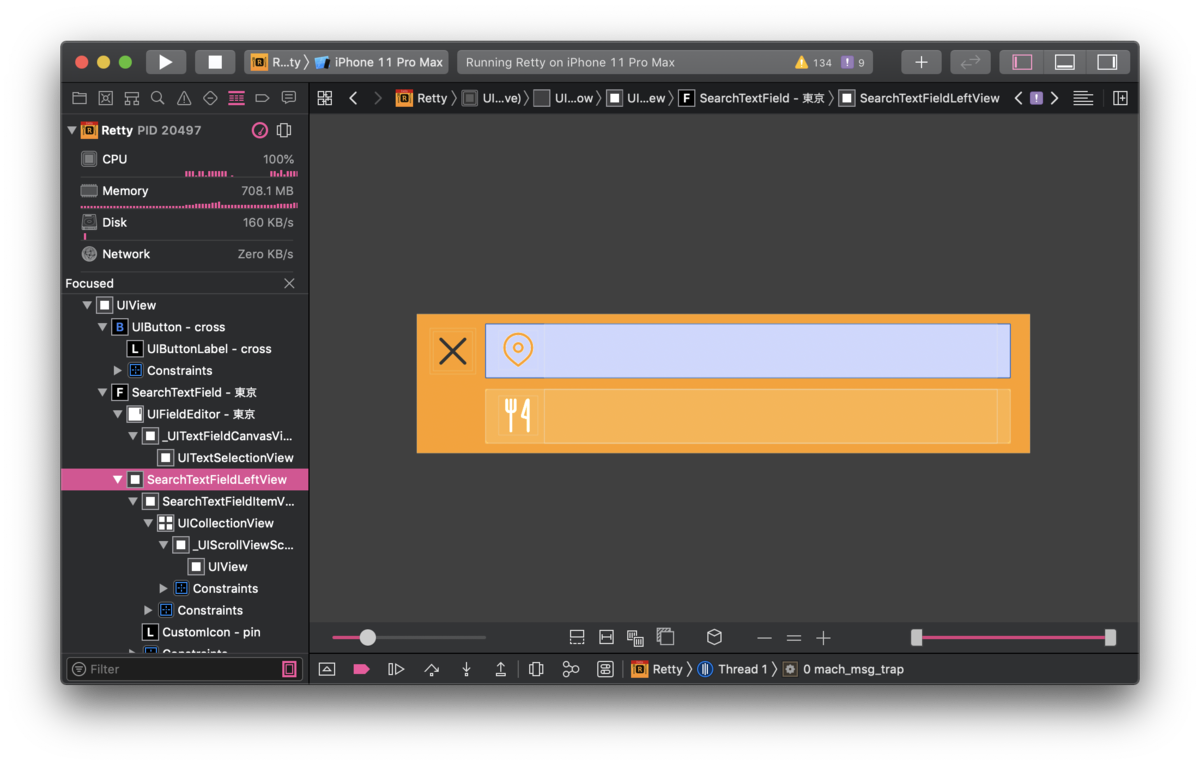Open the Project navigator folder icon
The height and width of the screenshot is (765, 1200).
(x=79, y=98)
